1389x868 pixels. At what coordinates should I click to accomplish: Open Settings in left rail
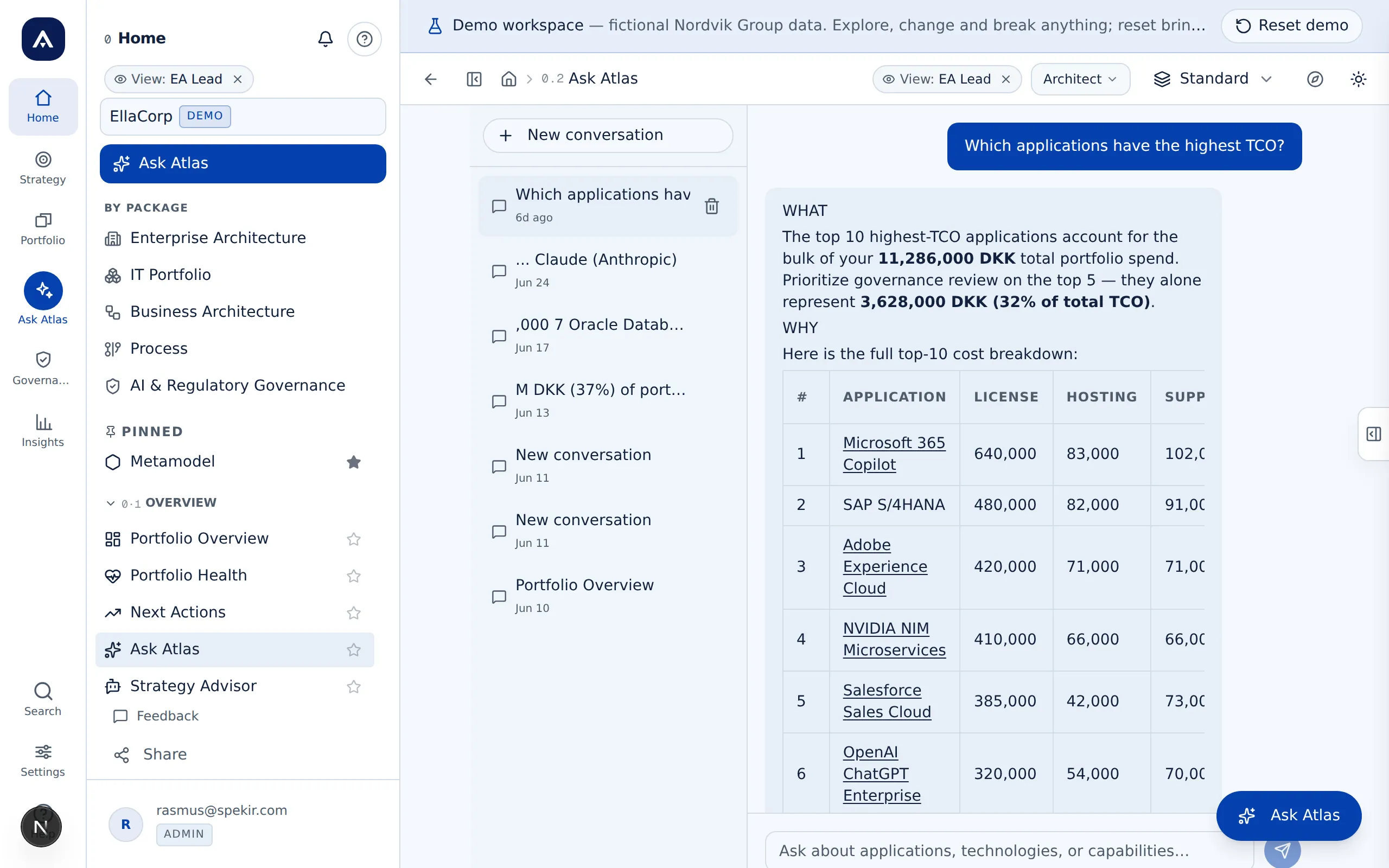[x=43, y=760]
